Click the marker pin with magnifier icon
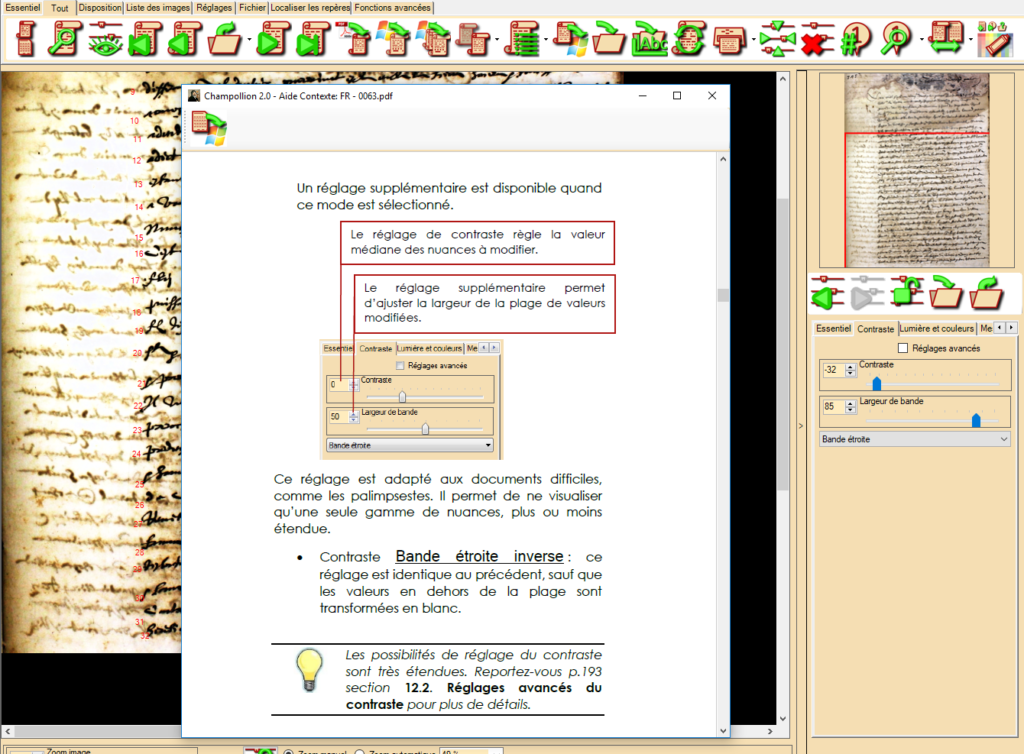The height and width of the screenshot is (754, 1024). coord(896,39)
